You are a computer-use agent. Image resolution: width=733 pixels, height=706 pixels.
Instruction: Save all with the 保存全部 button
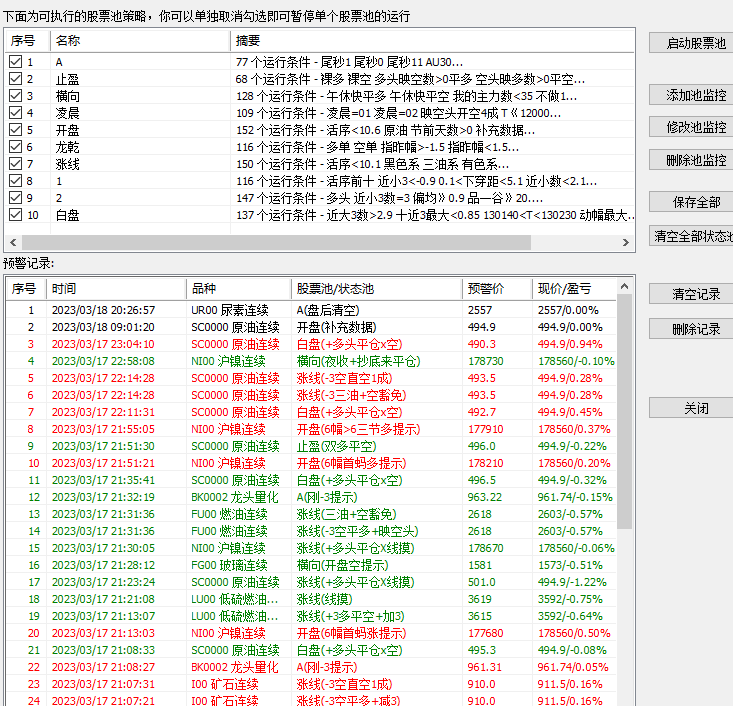coord(692,202)
